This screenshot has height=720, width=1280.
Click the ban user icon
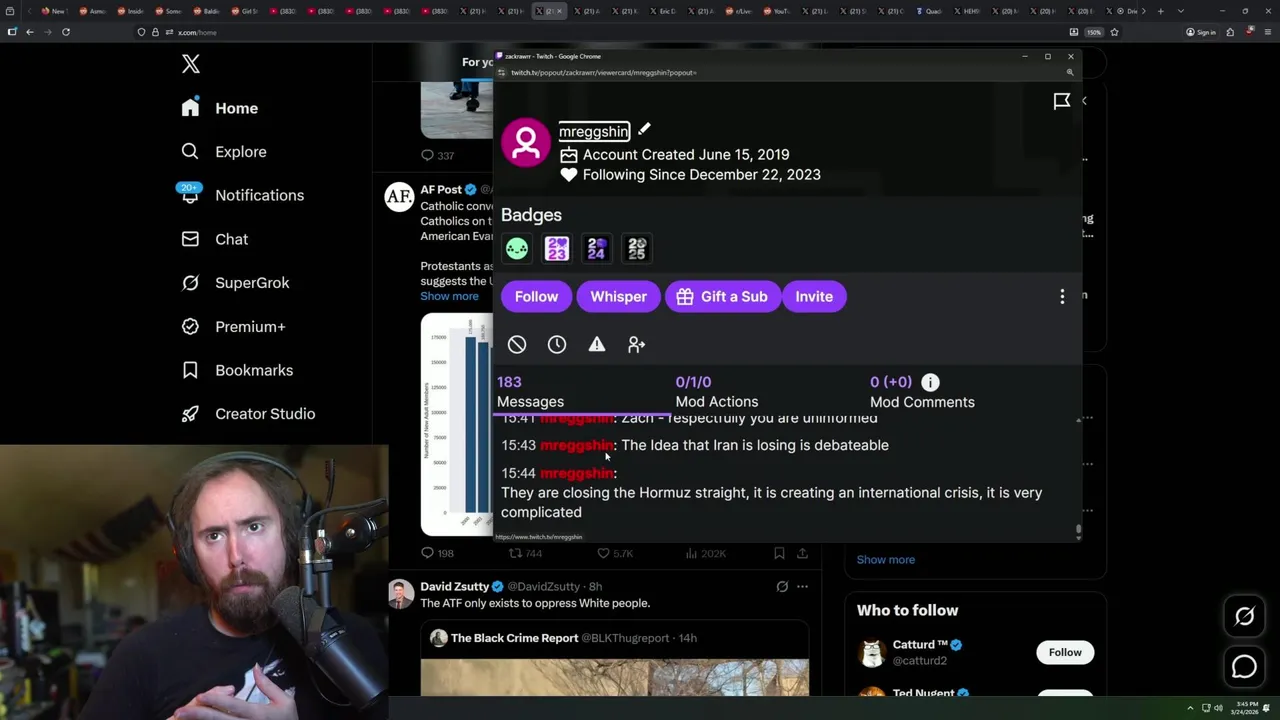point(517,344)
